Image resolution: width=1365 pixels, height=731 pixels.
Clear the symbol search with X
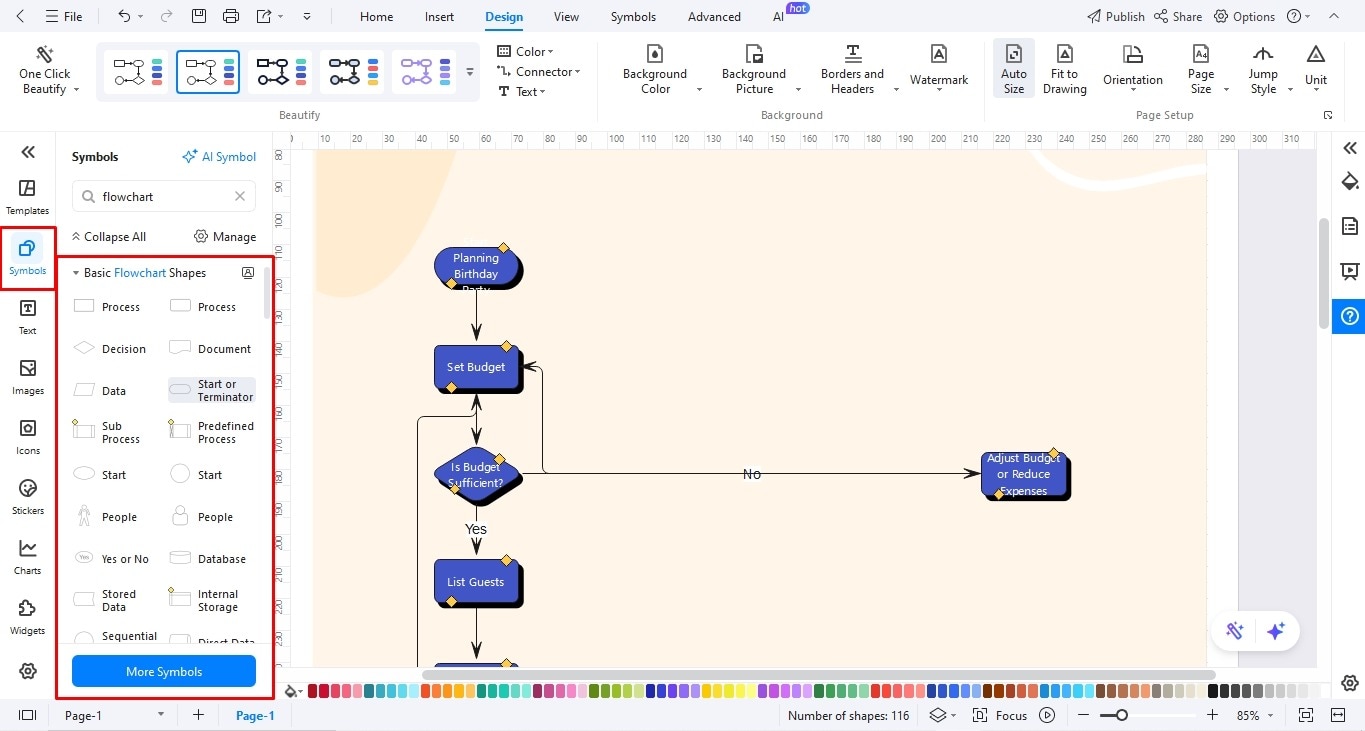[240, 197]
